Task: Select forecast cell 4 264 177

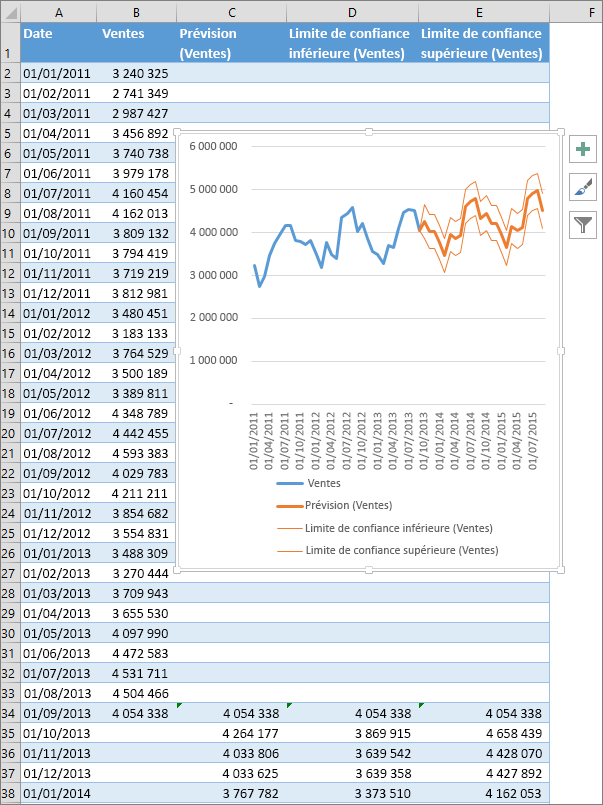Action: pos(231,733)
